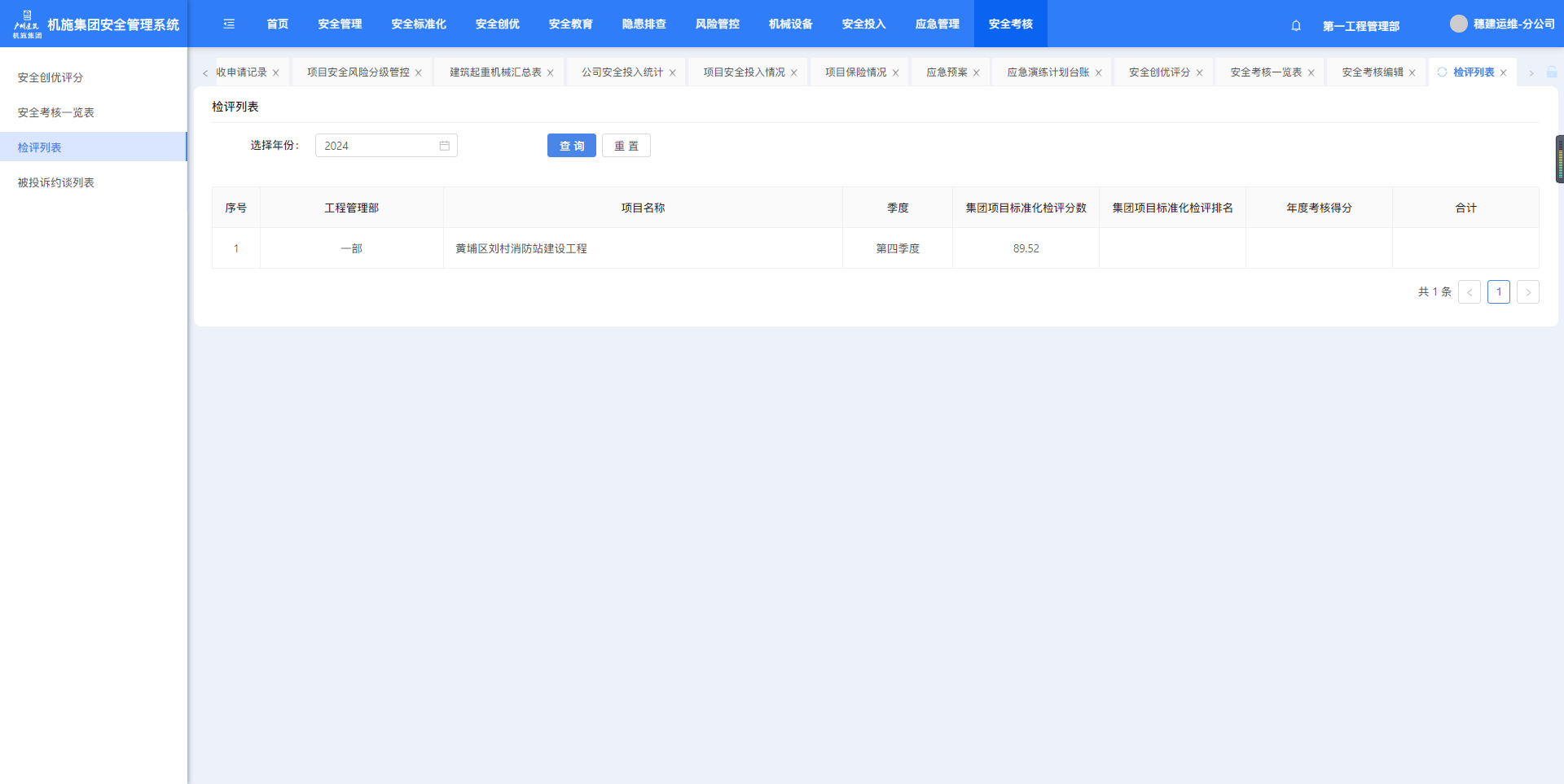Click the 重置 button
1564x784 pixels.
click(x=626, y=146)
